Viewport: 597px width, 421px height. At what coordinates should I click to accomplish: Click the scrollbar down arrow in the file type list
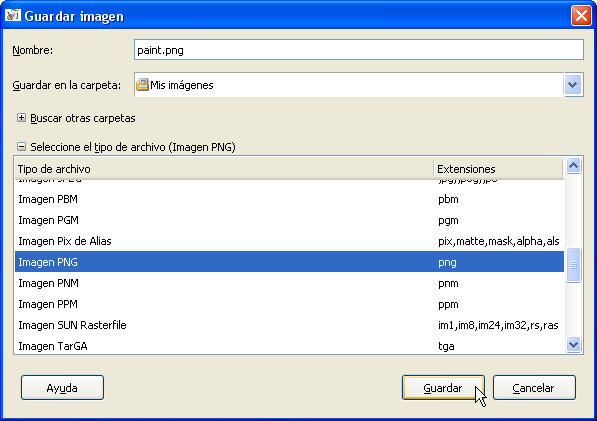(x=573, y=345)
